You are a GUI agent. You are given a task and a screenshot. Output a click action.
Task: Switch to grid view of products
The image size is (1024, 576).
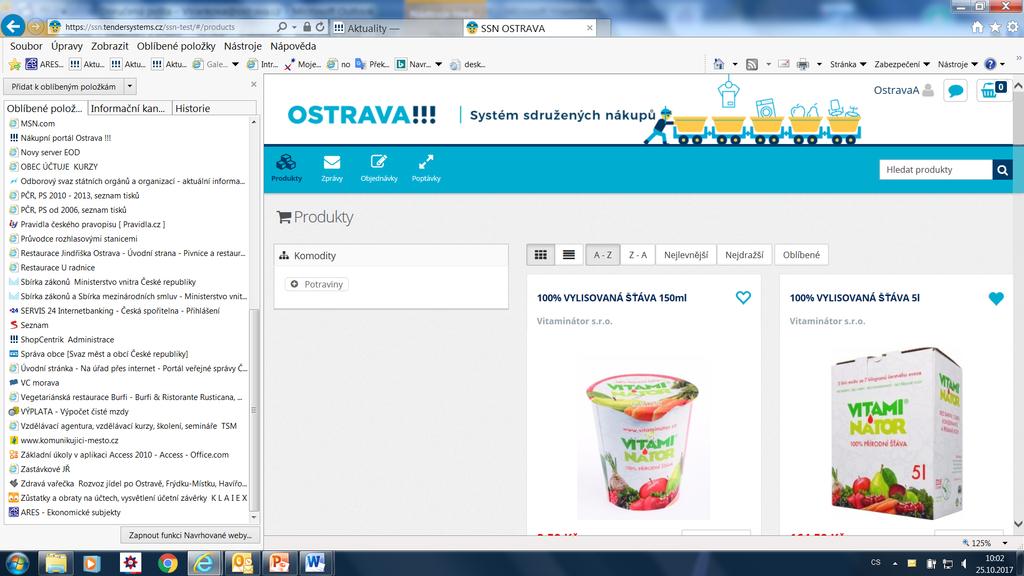click(541, 255)
